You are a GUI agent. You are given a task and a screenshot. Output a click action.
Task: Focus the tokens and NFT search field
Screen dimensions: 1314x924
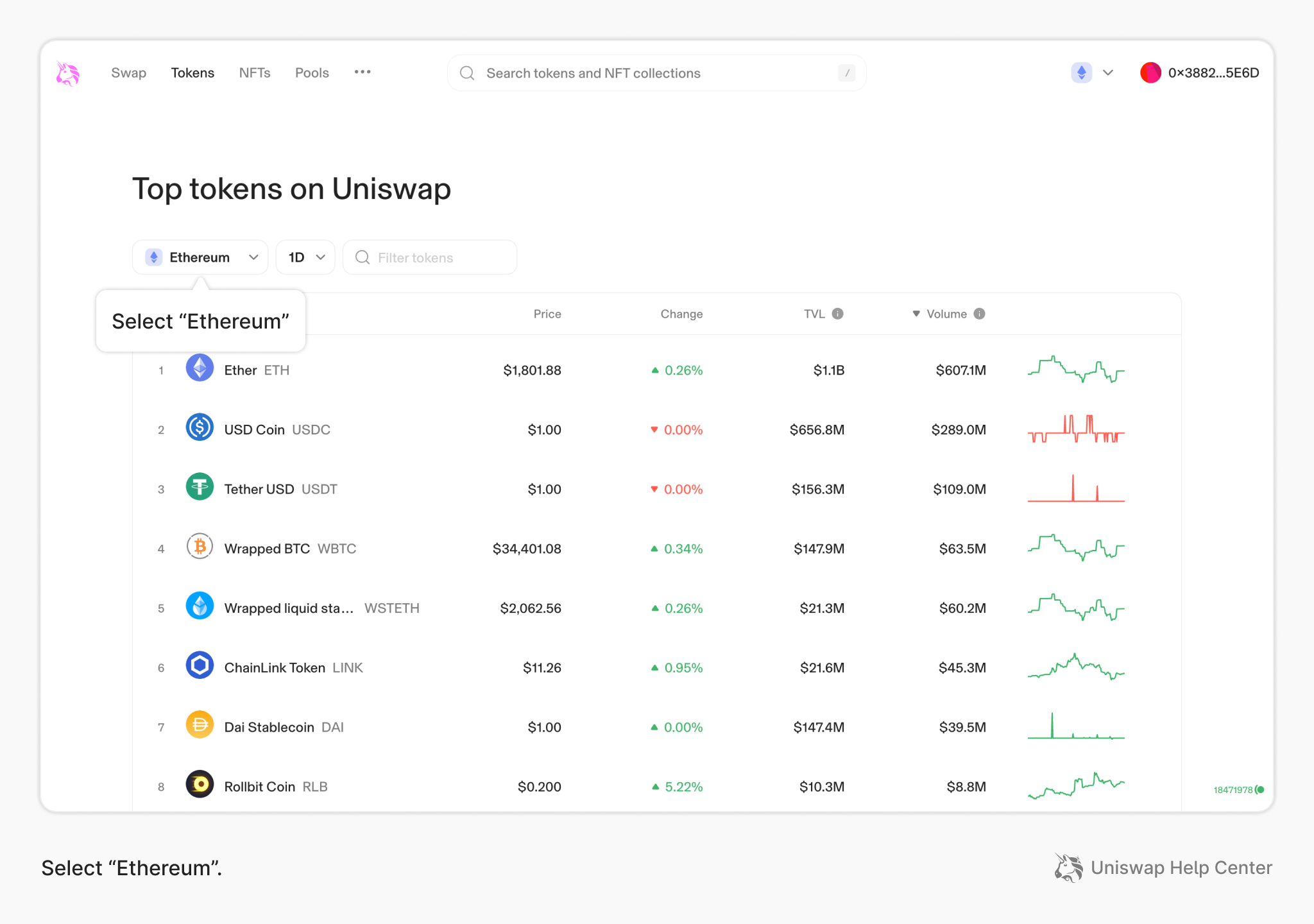pyautogui.click(x=657, y=73)
